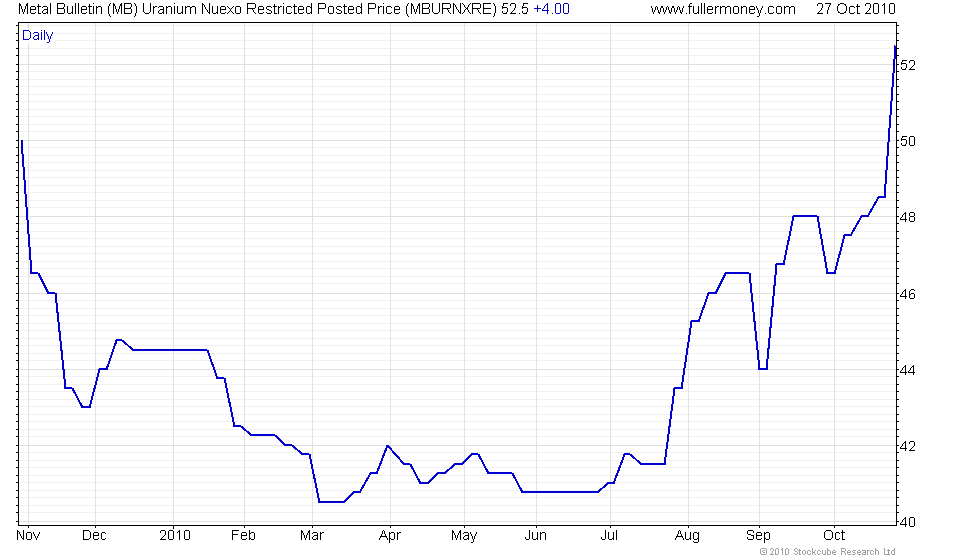Select the Dec label on time axis
The width and height of the screenshot is (980, 560).
[x=94, y=536]
